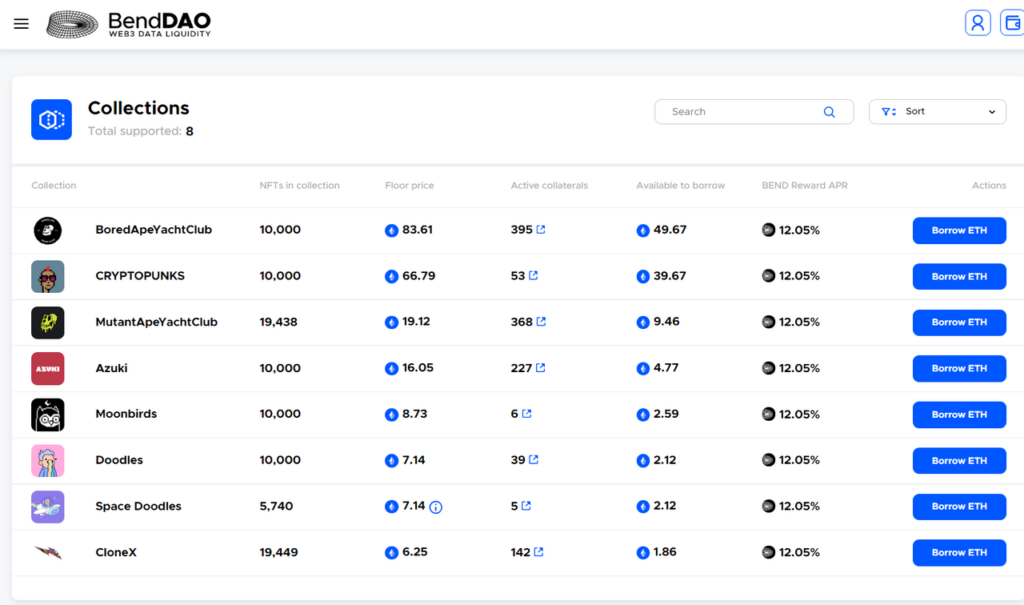
Task: Click the Active collaterals column header
Action: coord(549,186)
